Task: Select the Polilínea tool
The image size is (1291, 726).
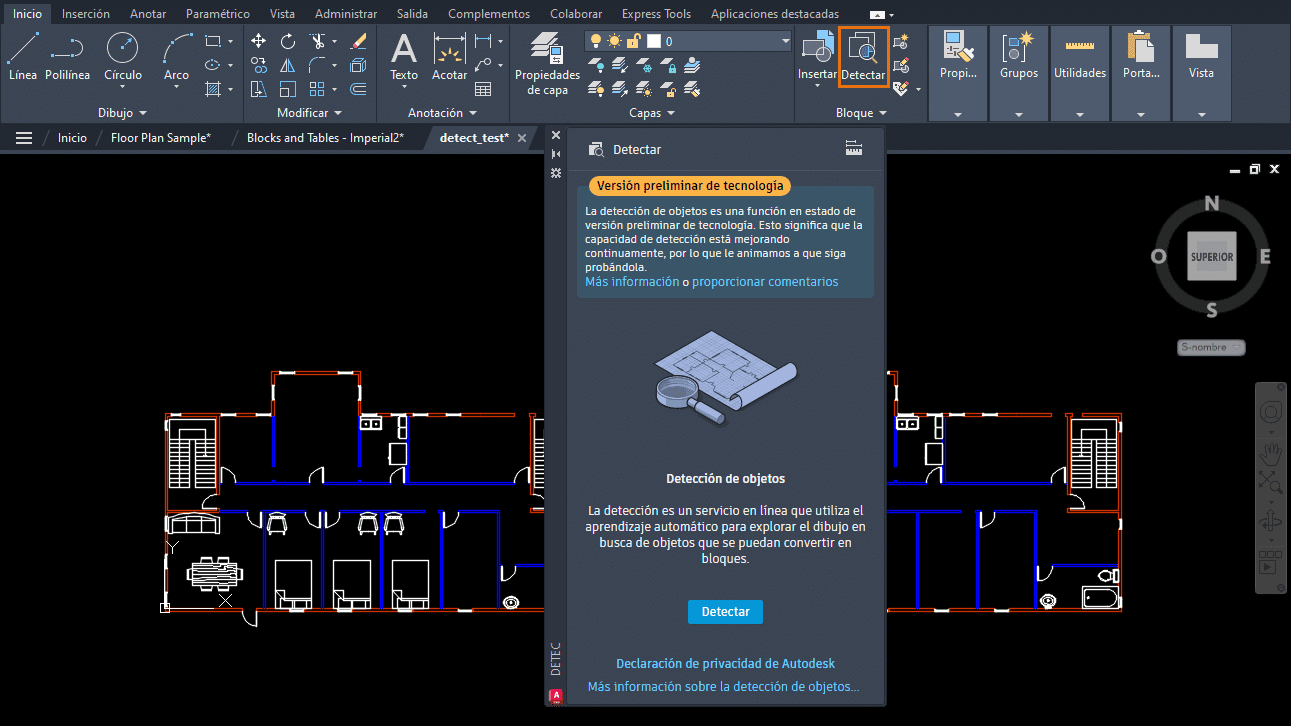Action: tap(67, 57)
